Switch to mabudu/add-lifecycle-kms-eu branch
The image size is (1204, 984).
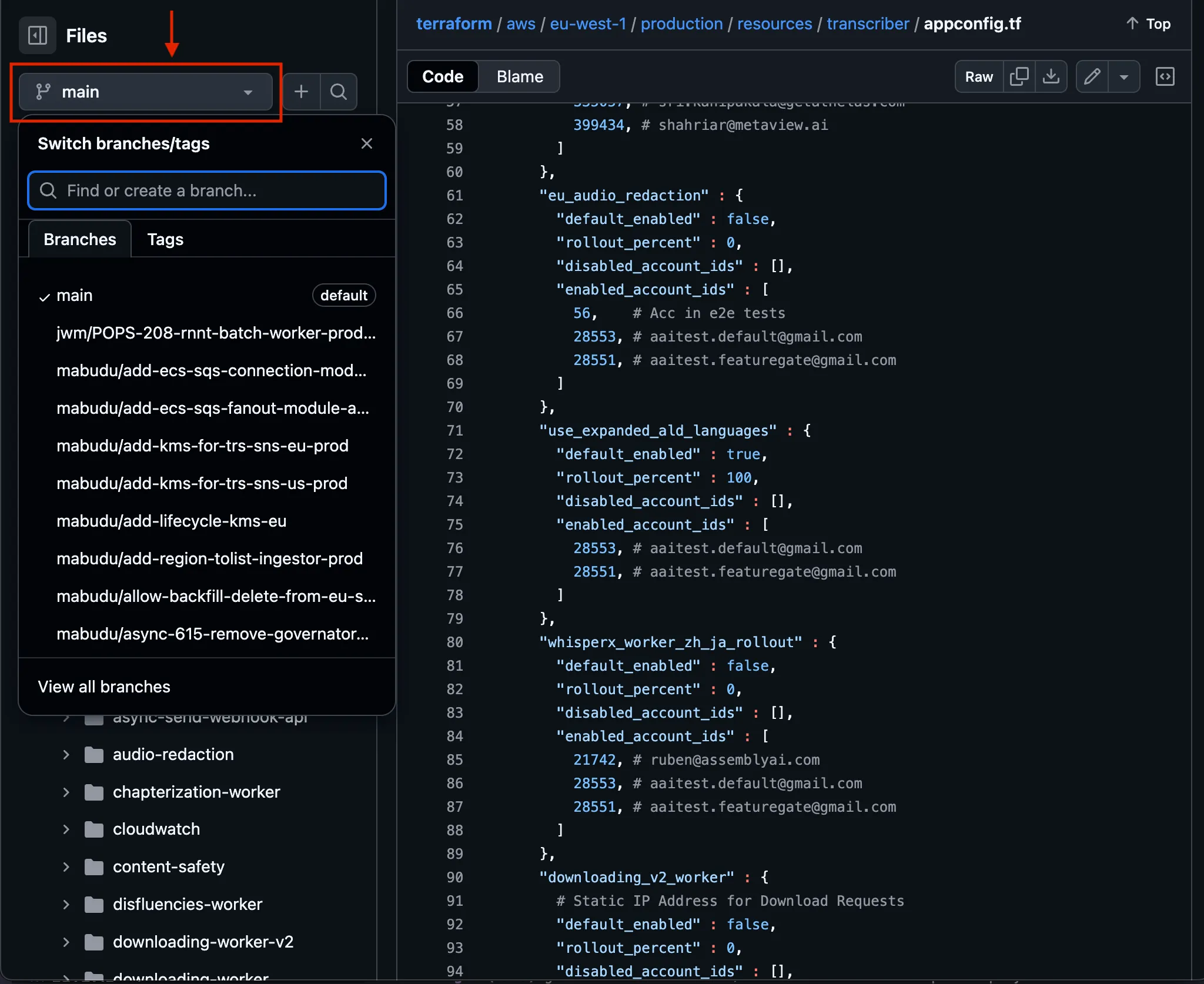click(171, 521)
